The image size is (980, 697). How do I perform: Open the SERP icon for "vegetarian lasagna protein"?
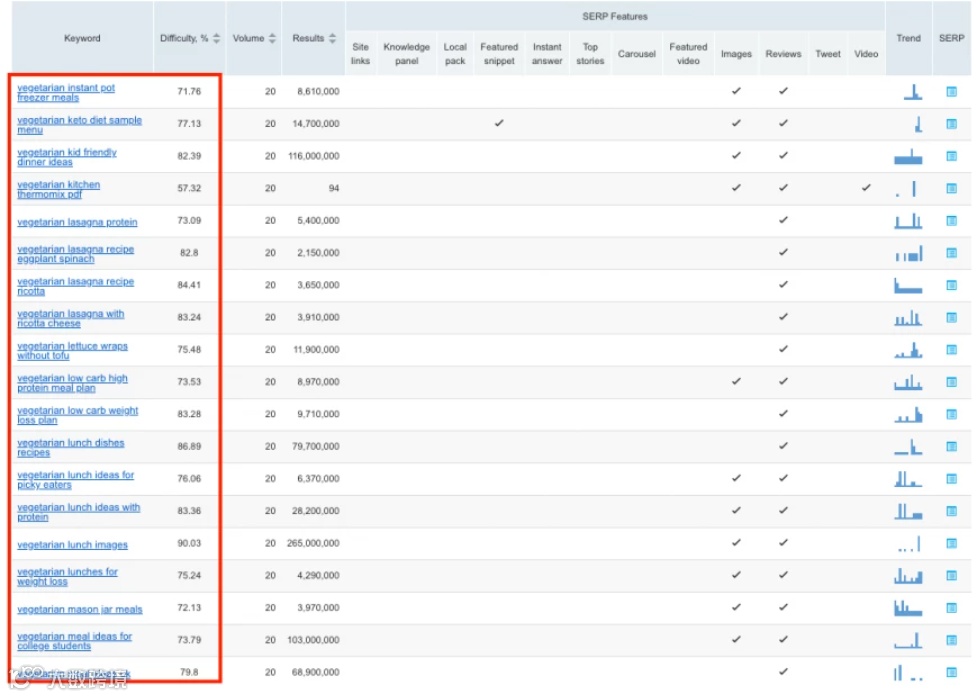pos(952,221)
